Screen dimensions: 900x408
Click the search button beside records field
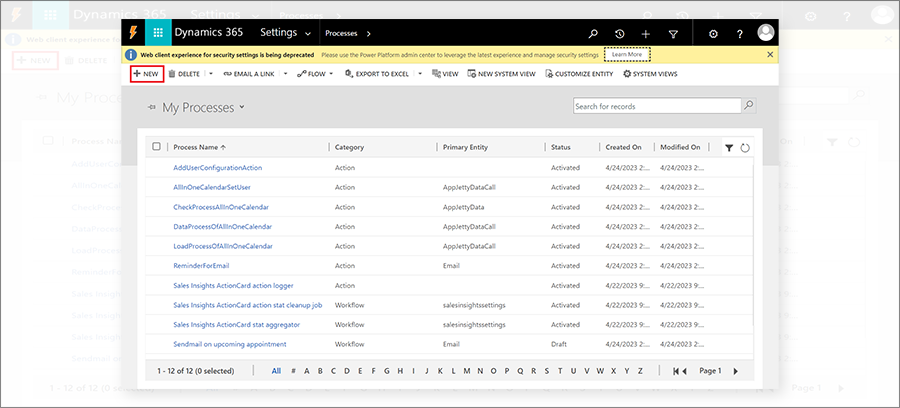pyautogui.click(x=749, y=106)
